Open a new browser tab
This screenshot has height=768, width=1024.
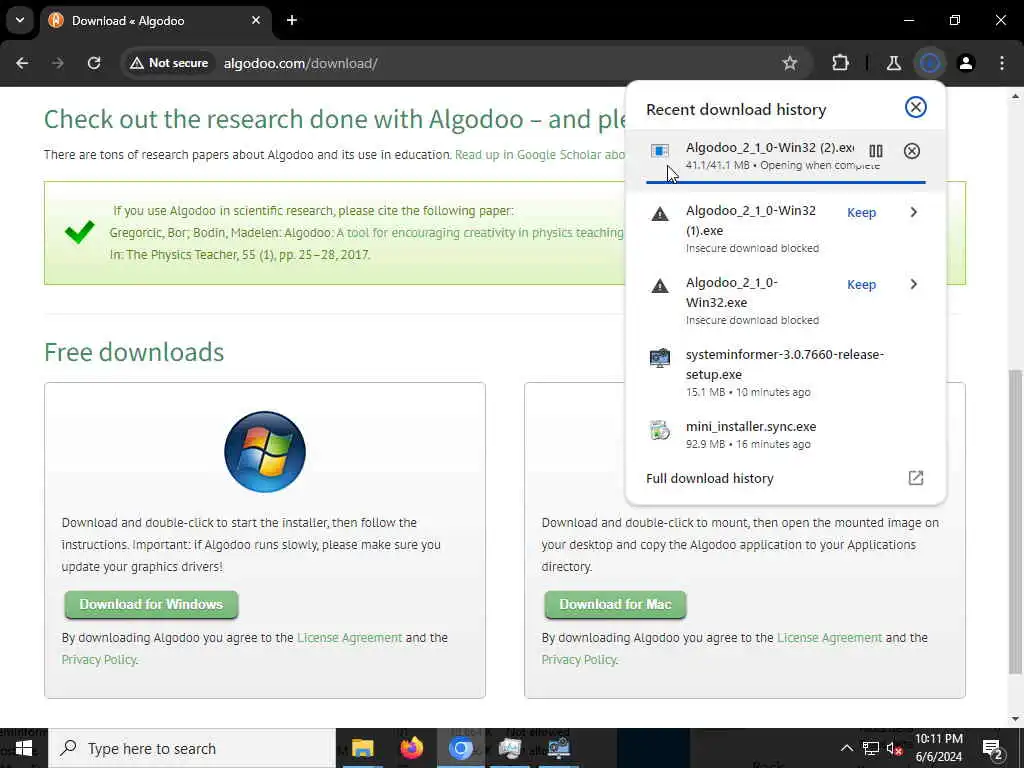292,20
